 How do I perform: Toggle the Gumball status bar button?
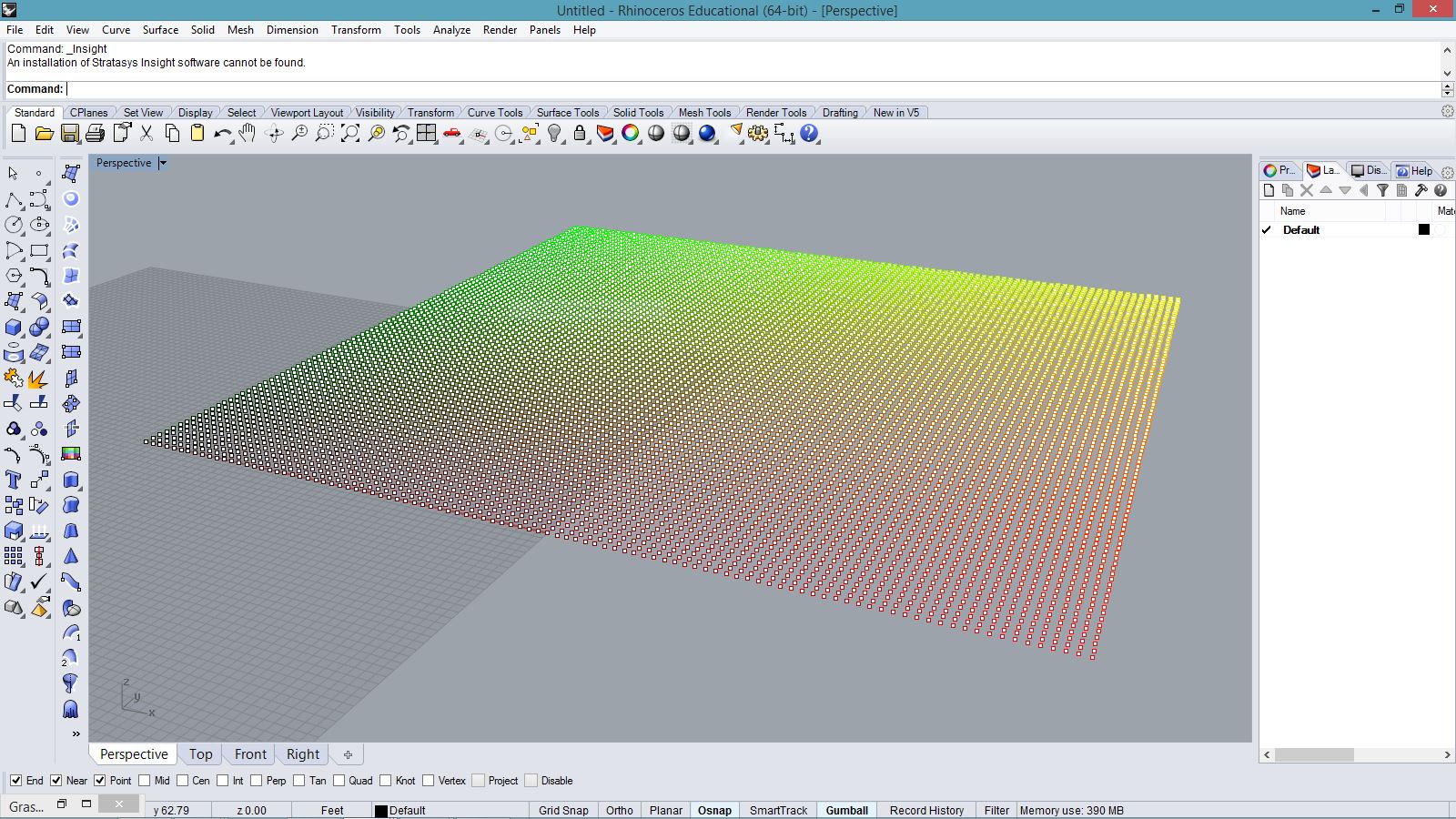tap(846, 810)
